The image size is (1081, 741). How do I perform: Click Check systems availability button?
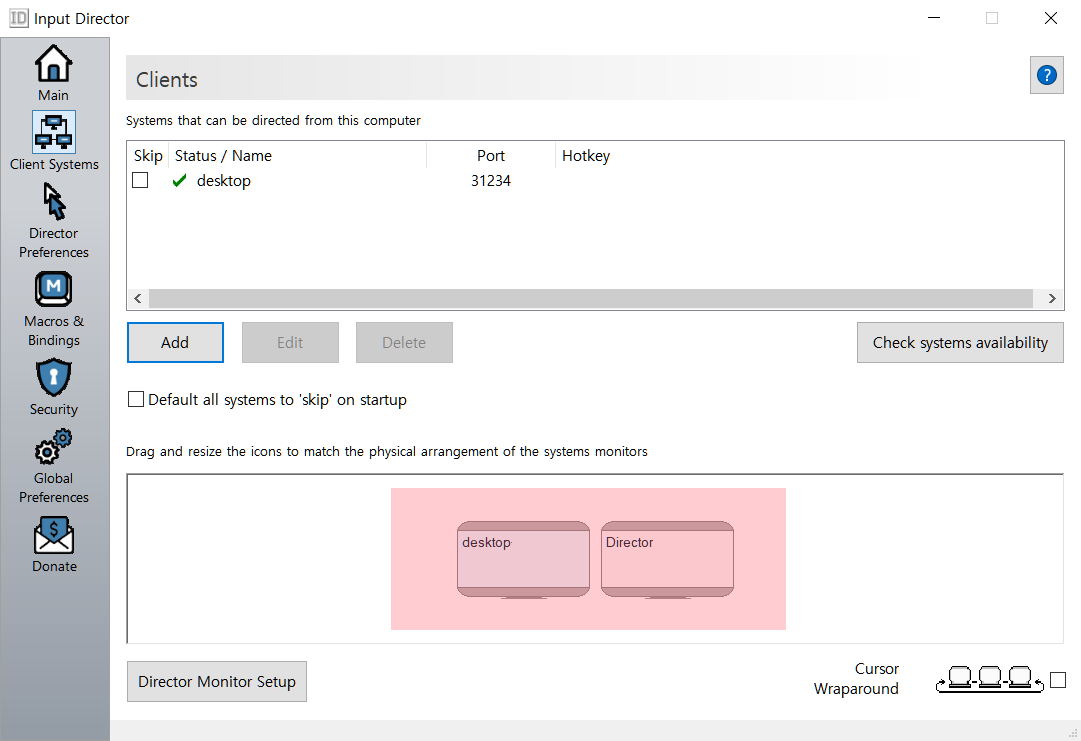coord(960,343)
